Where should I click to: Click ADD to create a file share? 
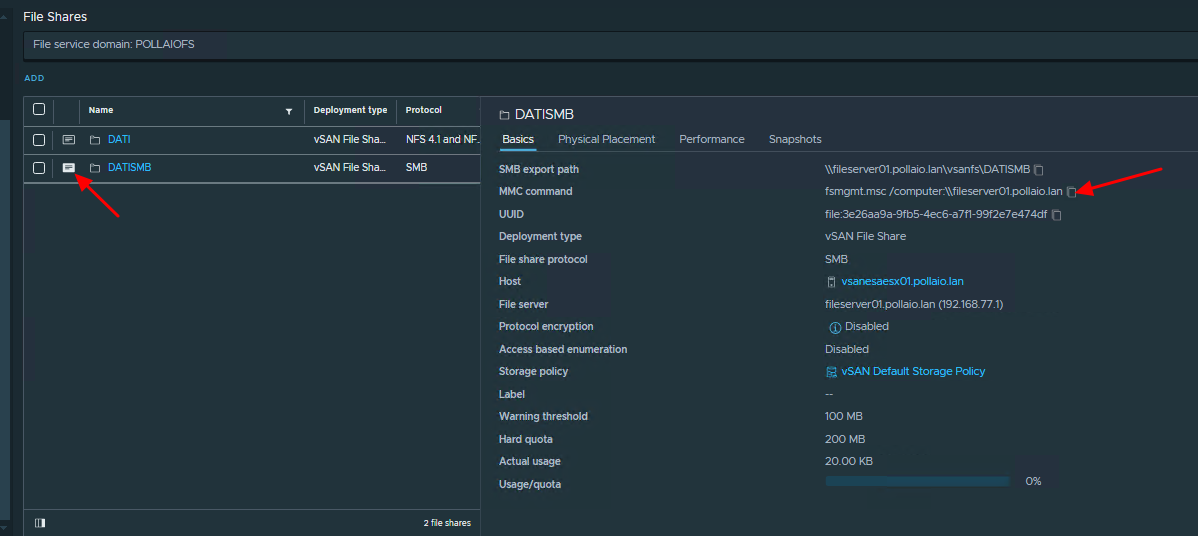tap(34, 78)
